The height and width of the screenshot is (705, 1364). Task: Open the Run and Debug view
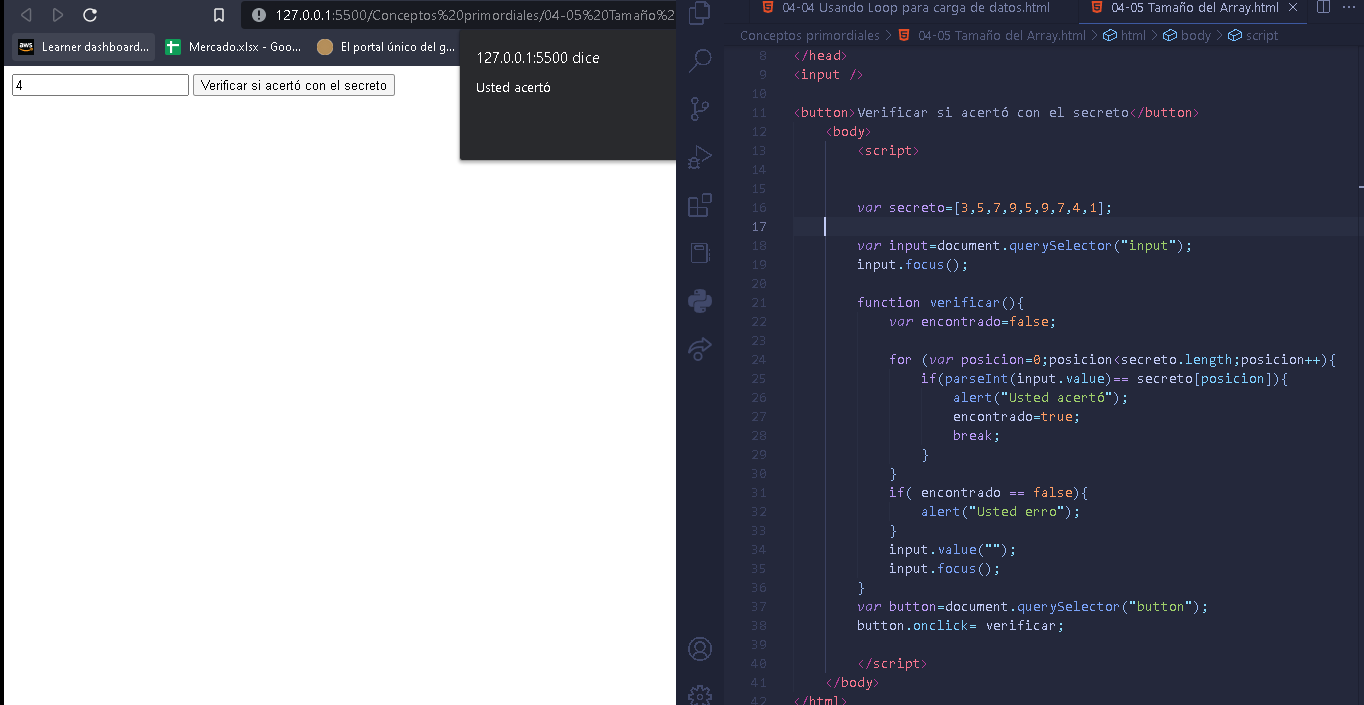(700, 157)
